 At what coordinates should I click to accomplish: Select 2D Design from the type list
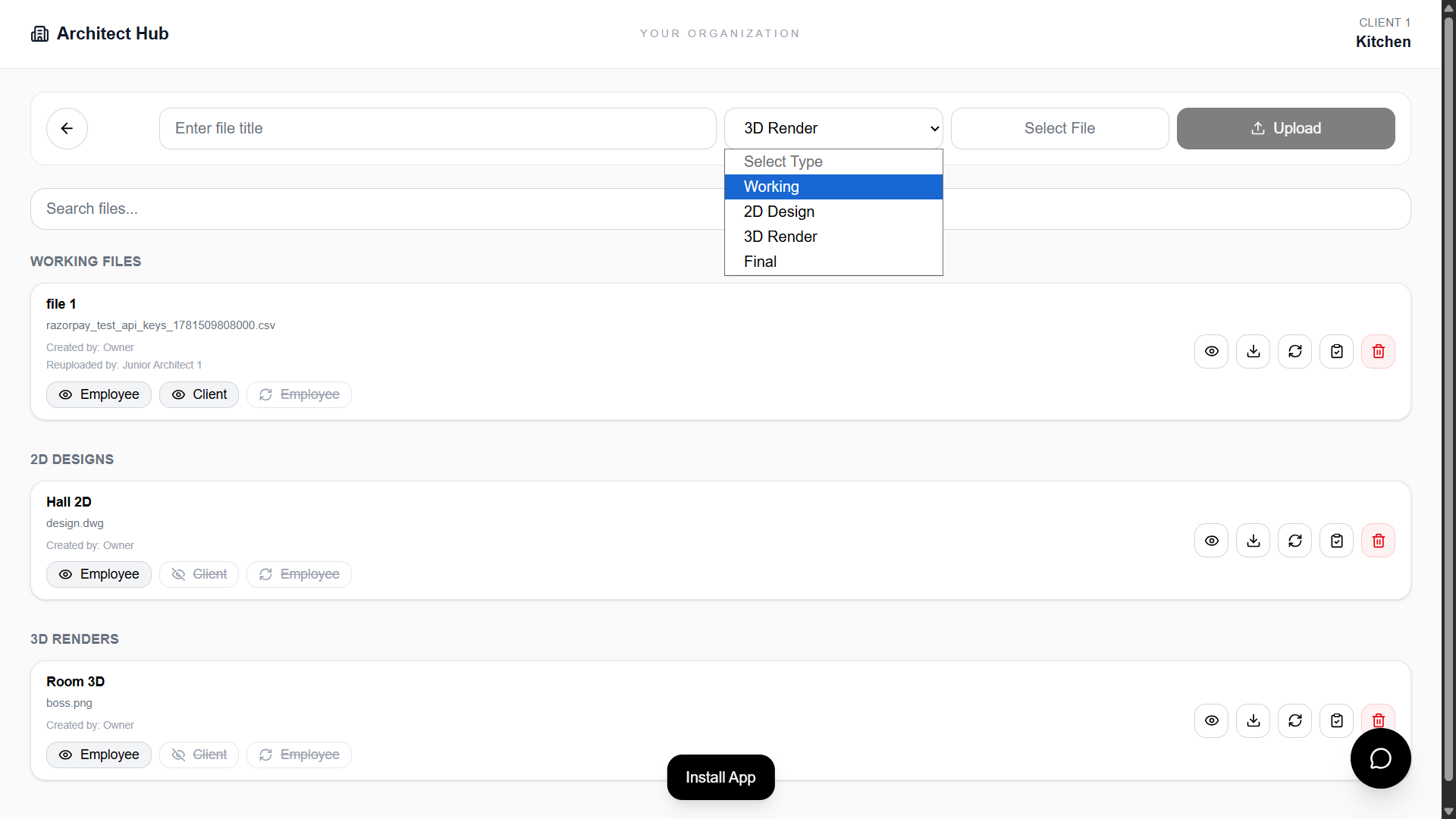[833, 212]
